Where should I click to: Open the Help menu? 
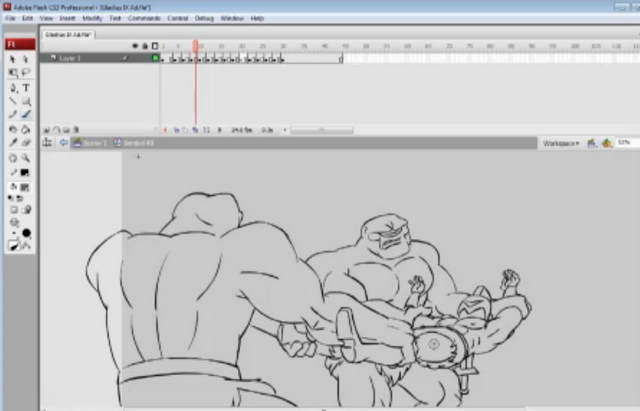click(257, 18)
